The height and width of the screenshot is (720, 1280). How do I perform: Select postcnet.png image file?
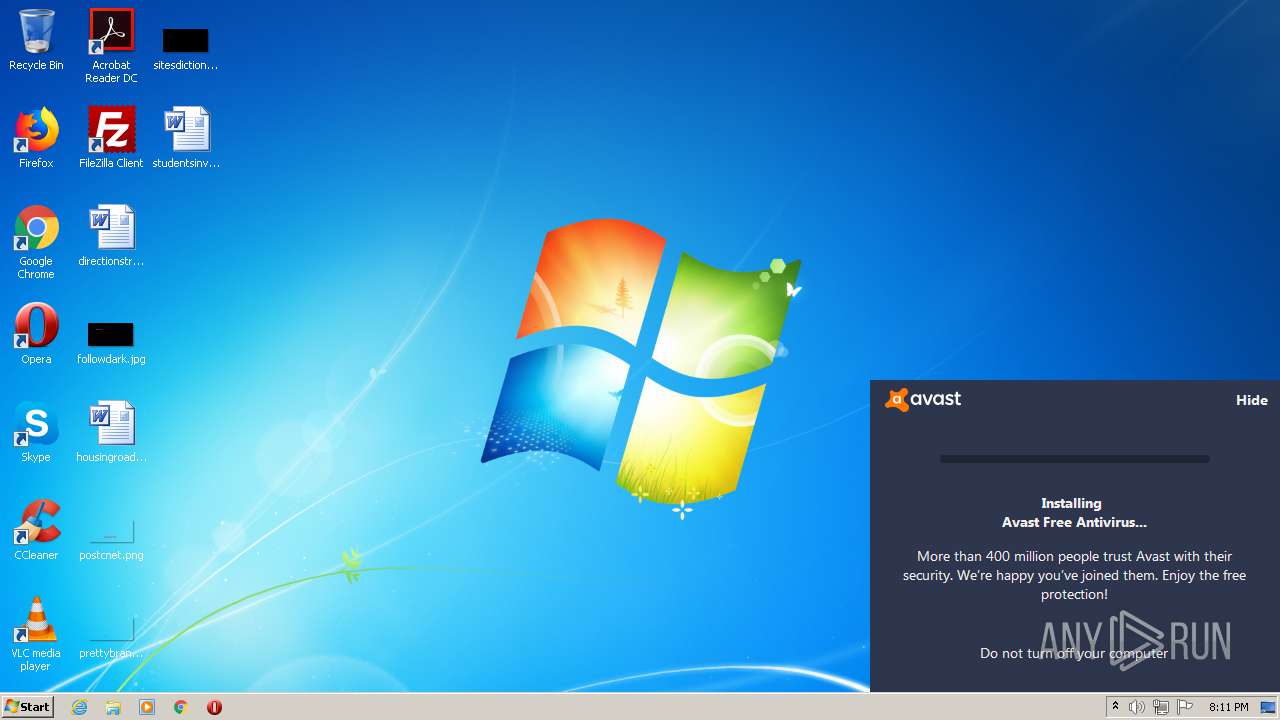pyautogui.click(x=111, y=538)
